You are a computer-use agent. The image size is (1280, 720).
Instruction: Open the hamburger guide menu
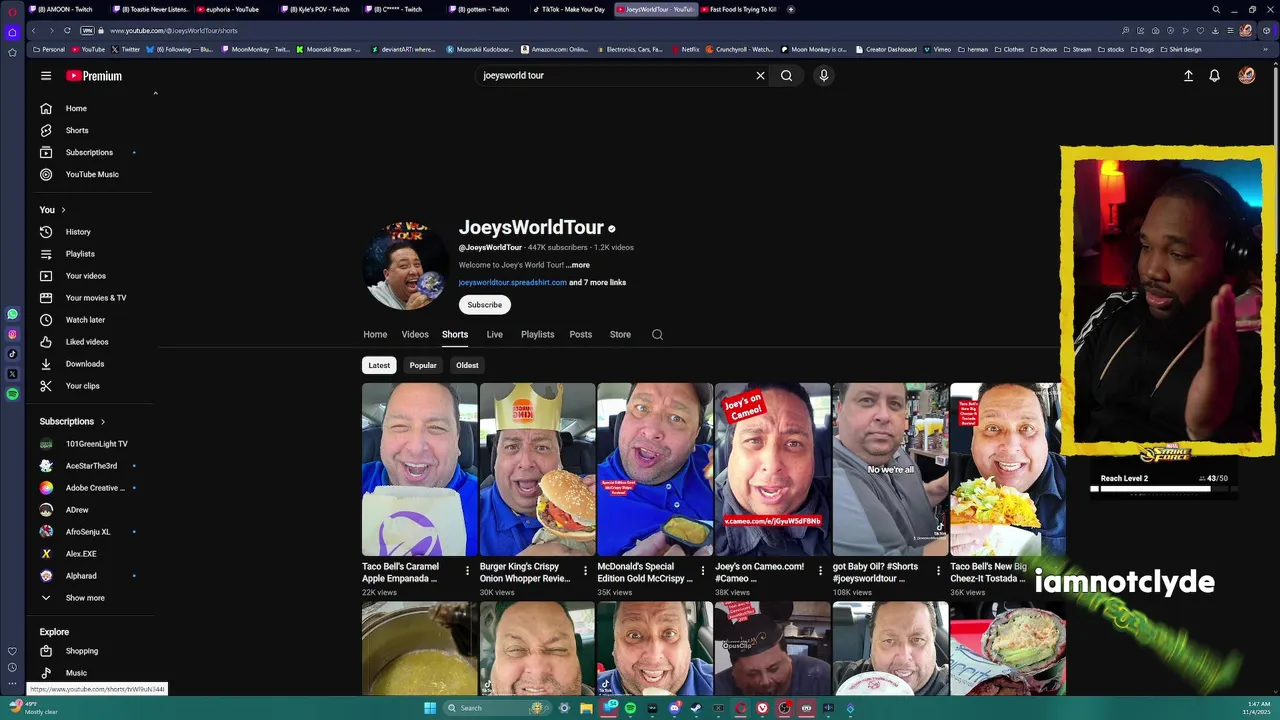(45, 76)
